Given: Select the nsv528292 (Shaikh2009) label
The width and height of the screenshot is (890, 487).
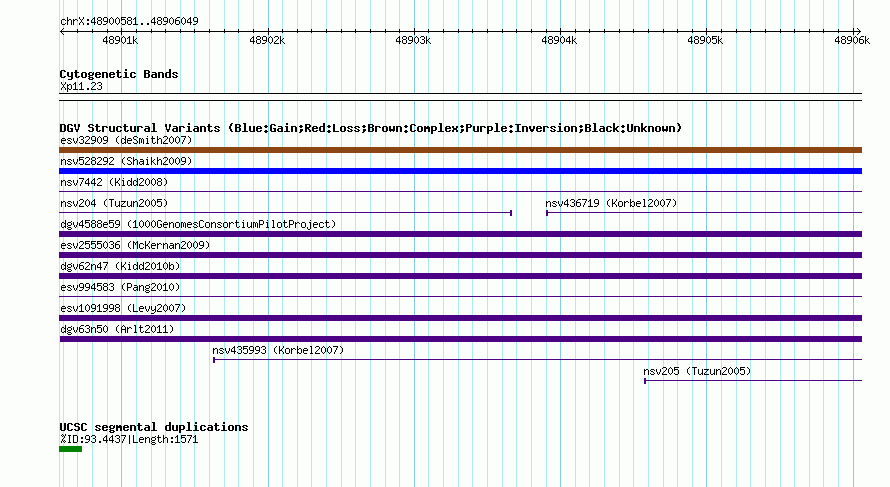Looking at the screenshot, I should [x=126, y=161].
